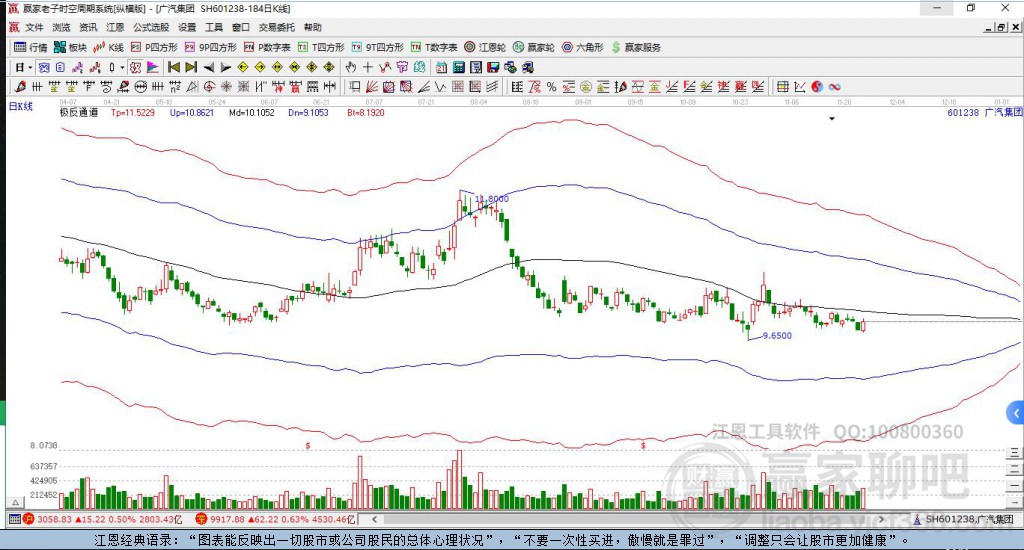Open the 江恩轮 Gann wheel
This screenshot has height=550, width=1024.
(x=485, y=48)
